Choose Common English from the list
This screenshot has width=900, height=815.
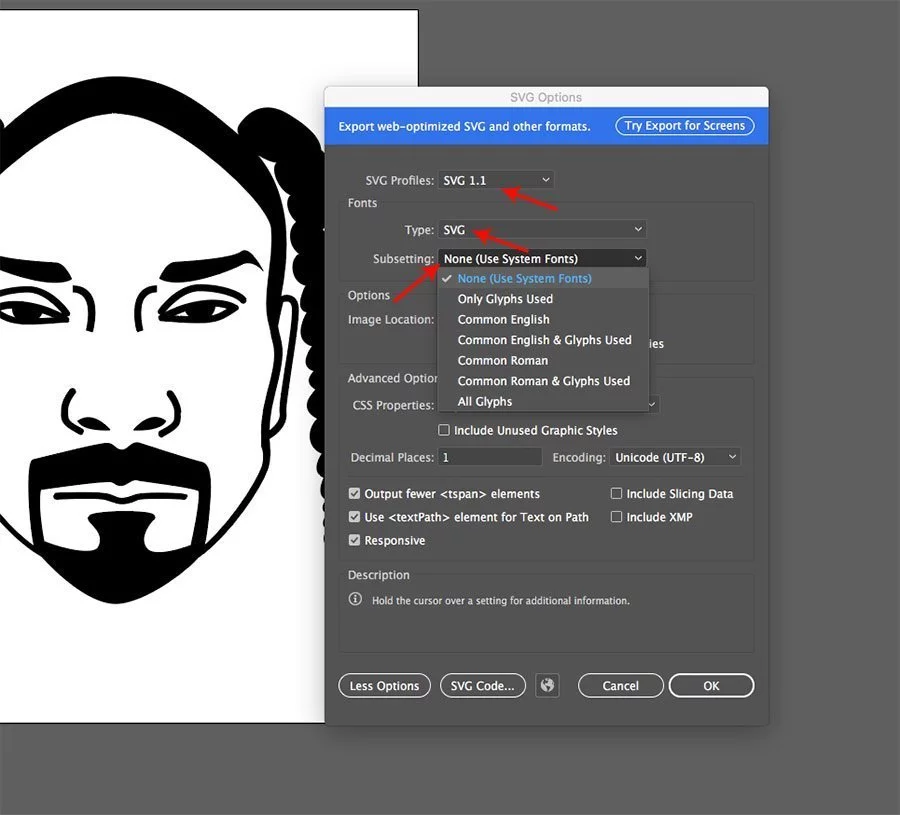(503, 320)
